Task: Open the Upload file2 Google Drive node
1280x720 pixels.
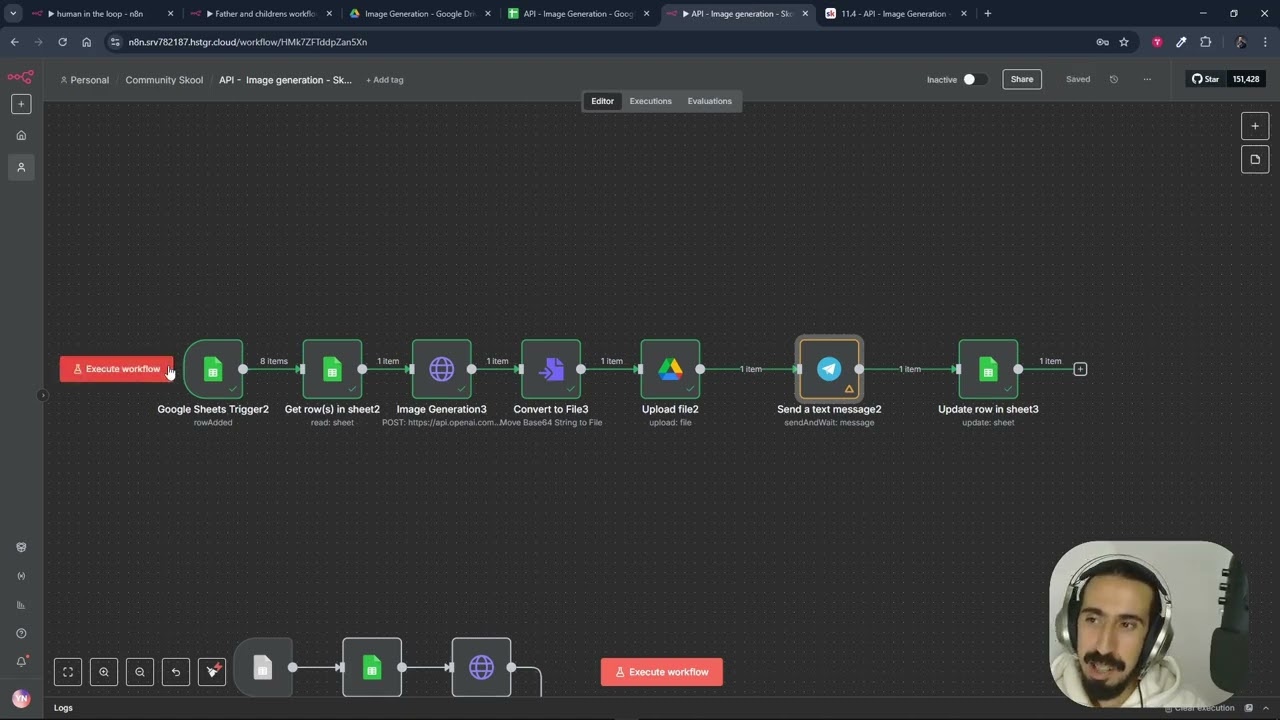Action: (670, 369)
